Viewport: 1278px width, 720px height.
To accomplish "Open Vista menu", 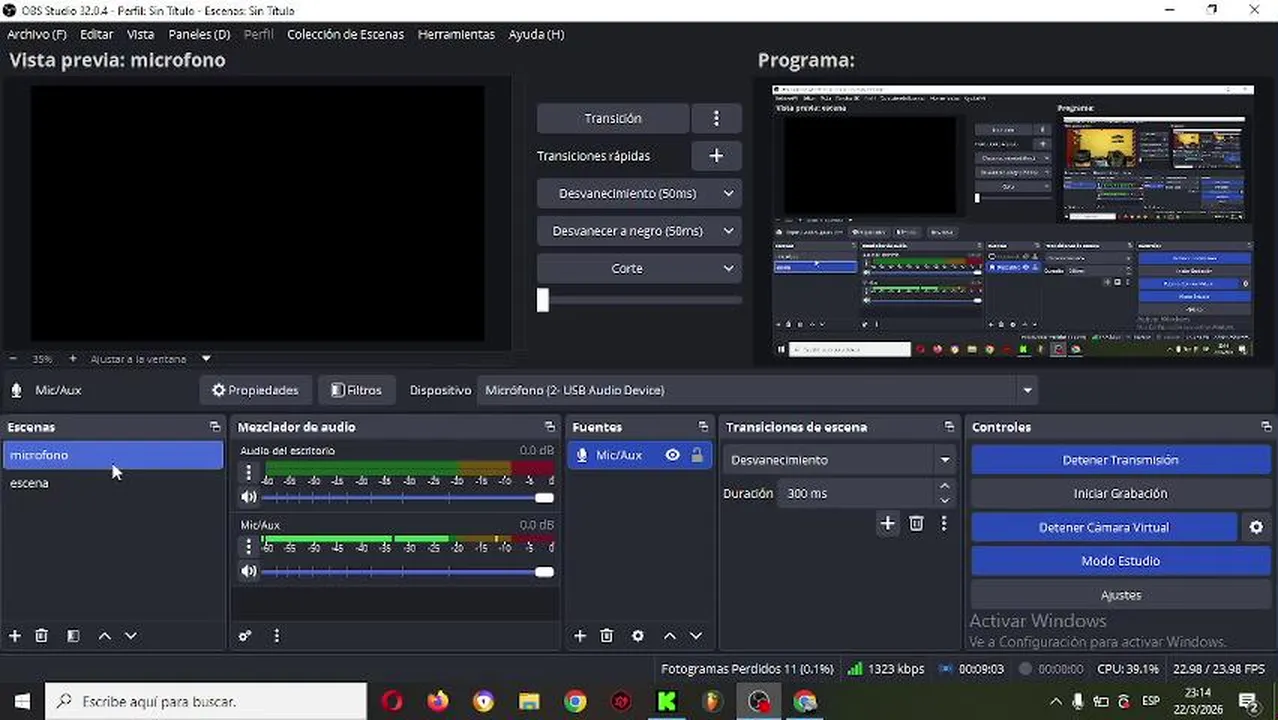I will coord(140,34).
